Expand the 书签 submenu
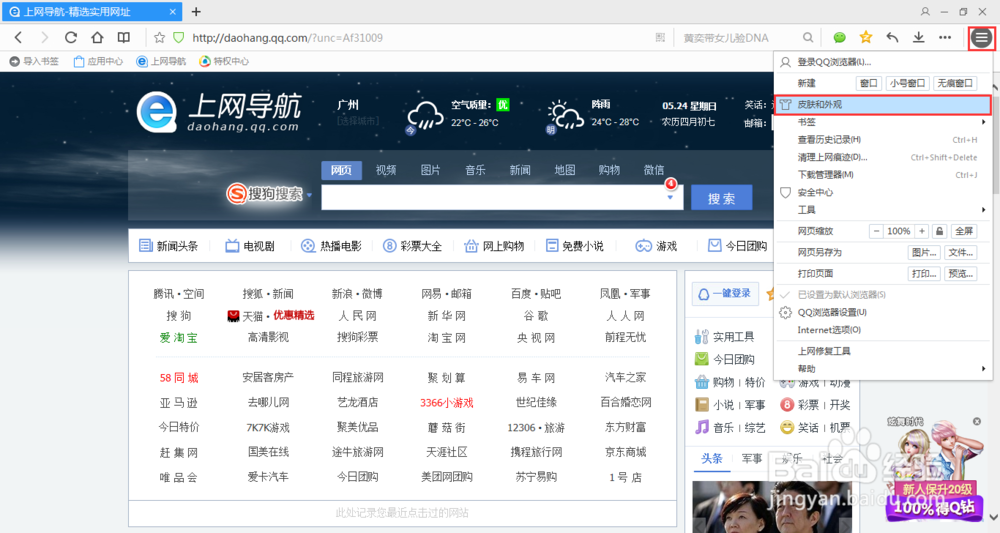Screen dimensions: 1000x533 click(883, 122)
